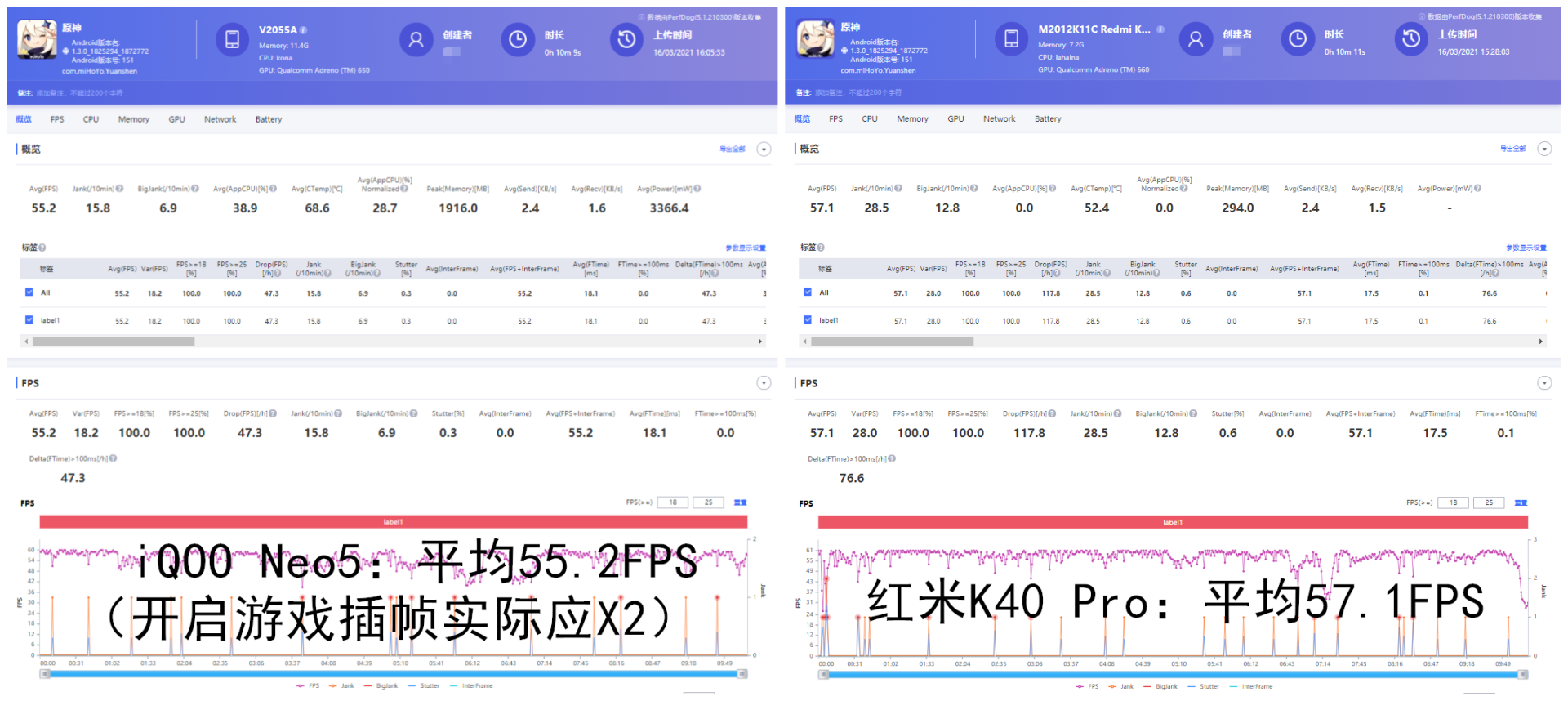This screenshot has height=701, width=1568.
Task: Switch to FPS tab in left report
Action: click(x=57, y=119)
